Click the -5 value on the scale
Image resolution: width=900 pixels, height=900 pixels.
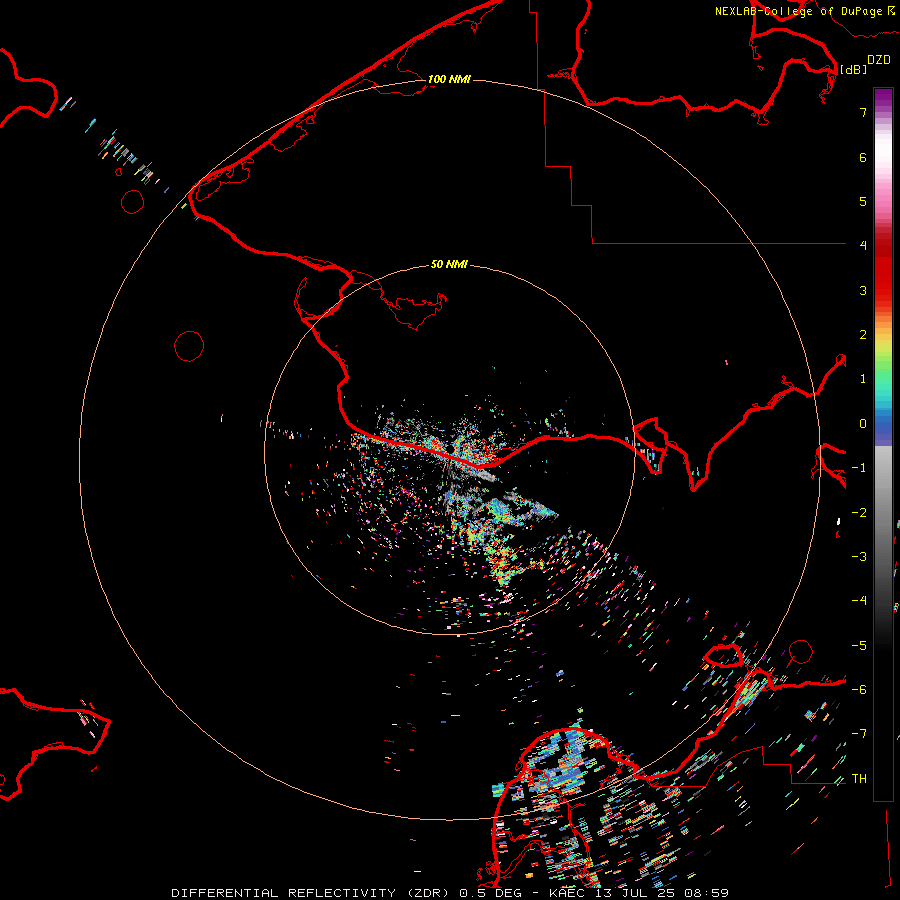pos(859,646)
